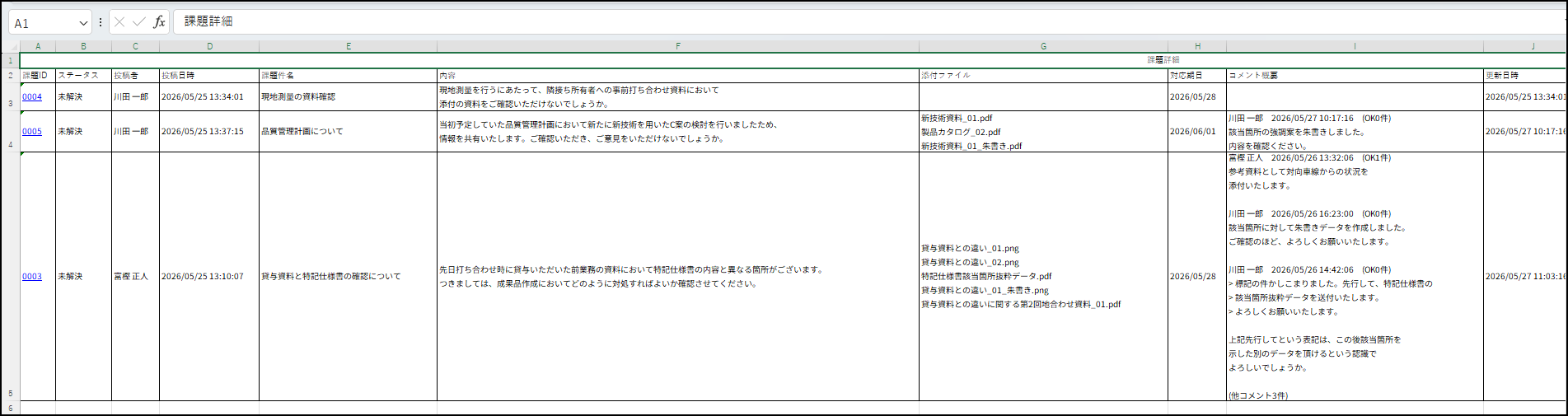The width and height of the screenshot is (1568, 416).
Task: Click the 内容 header cell
Action: (678, 76)
